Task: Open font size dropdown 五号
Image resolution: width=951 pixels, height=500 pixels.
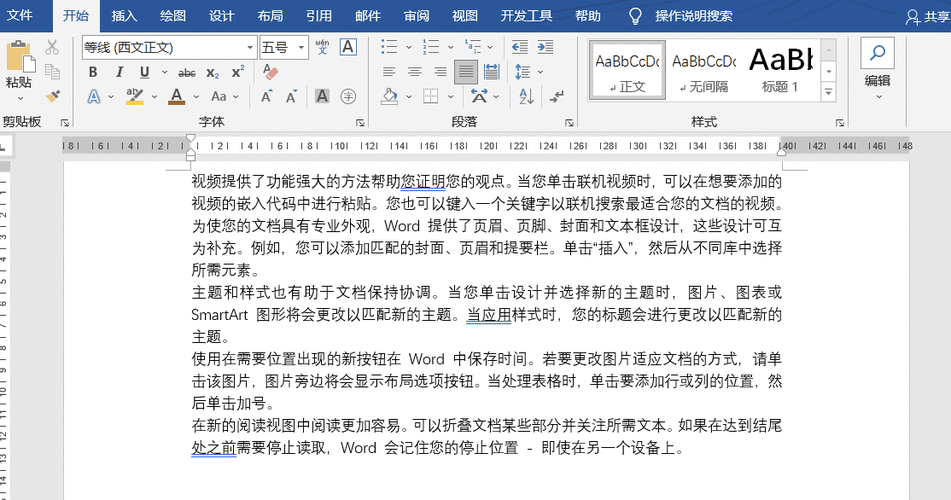Action: pyautogui.click(x=301, y=47)
